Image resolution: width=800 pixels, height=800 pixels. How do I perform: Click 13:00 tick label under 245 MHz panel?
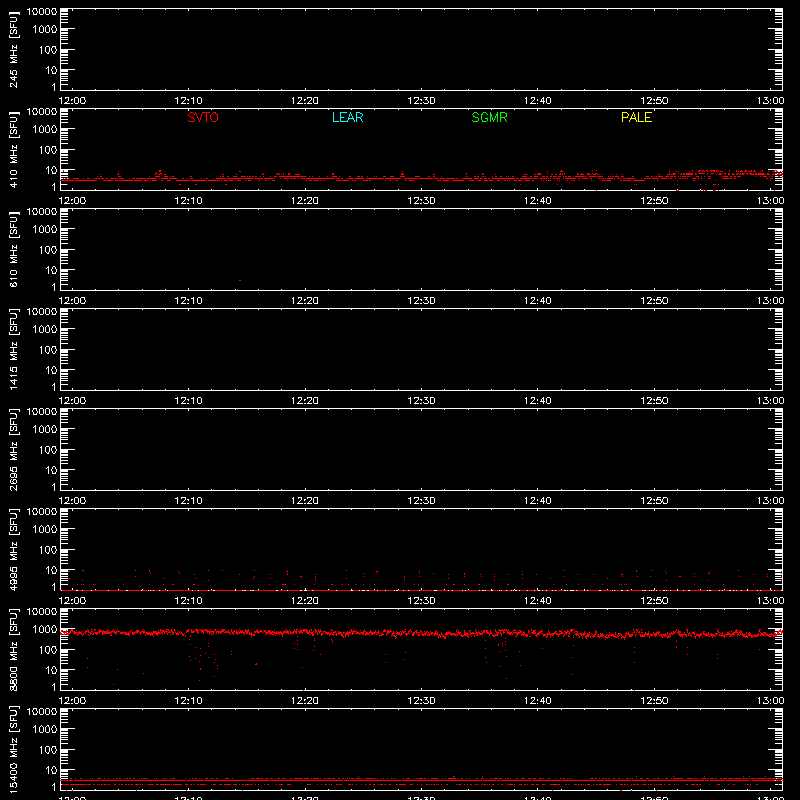pos(770,101)
